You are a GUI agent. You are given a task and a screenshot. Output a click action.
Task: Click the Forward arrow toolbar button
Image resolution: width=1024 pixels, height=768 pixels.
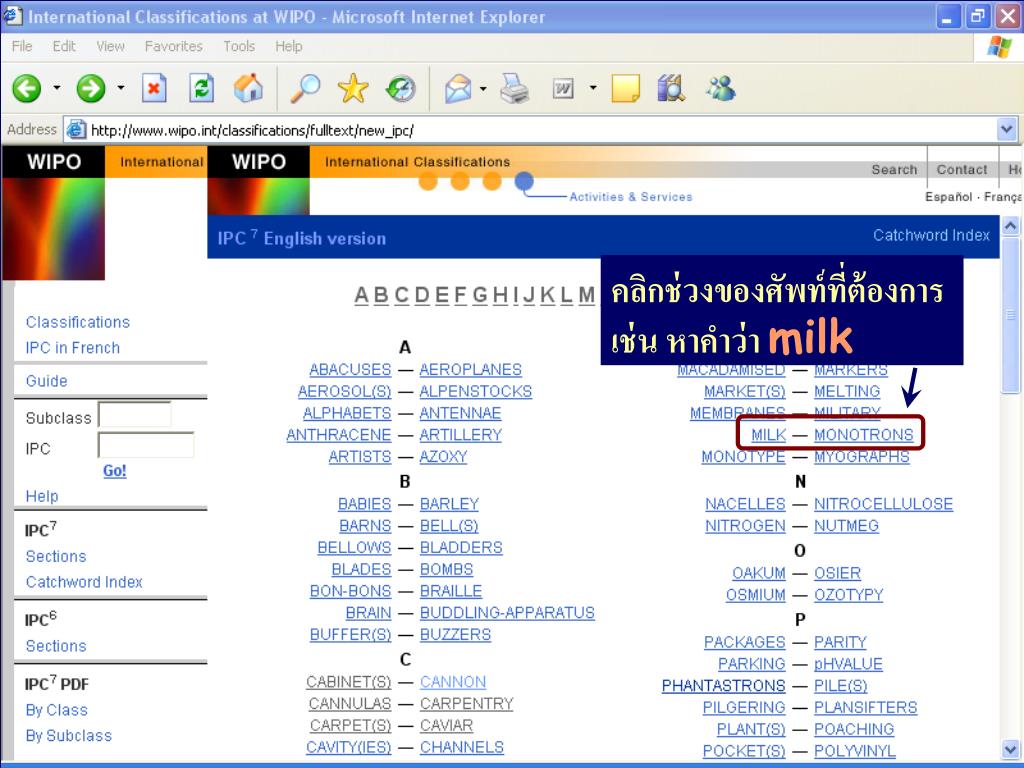[x=91, y=88]
